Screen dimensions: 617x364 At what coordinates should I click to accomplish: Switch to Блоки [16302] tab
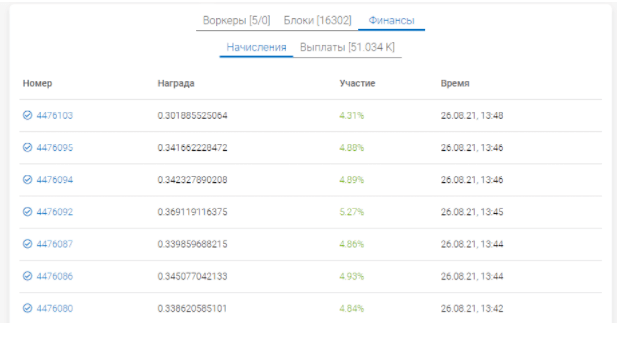(x=318, y=20)
